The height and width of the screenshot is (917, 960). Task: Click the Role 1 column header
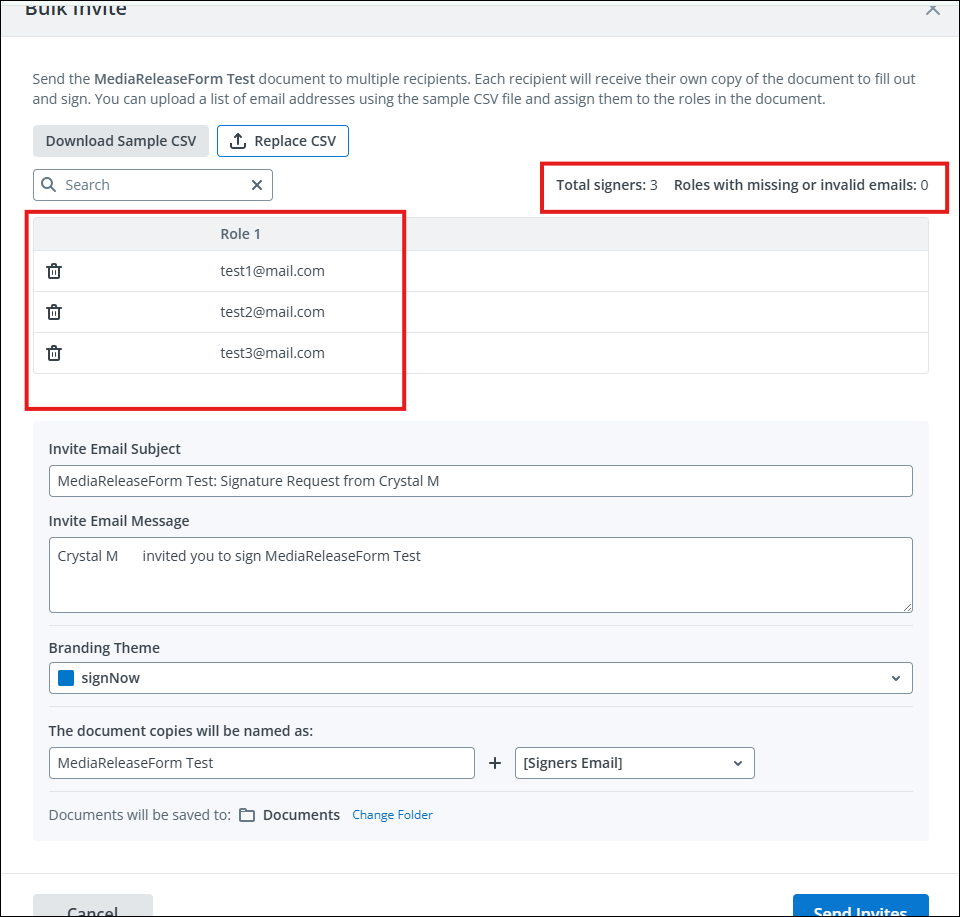tap(240, 234)
